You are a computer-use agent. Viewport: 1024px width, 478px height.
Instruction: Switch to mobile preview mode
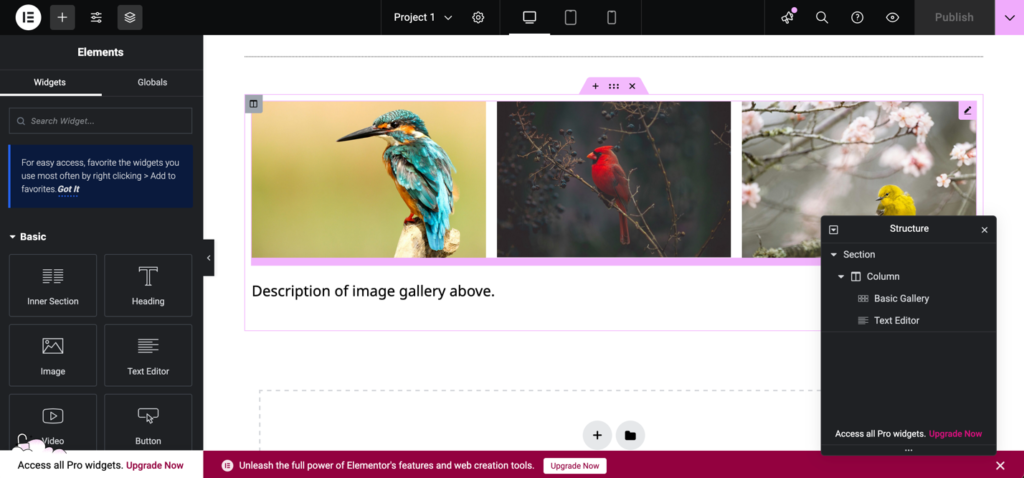[x=612, y=18]
